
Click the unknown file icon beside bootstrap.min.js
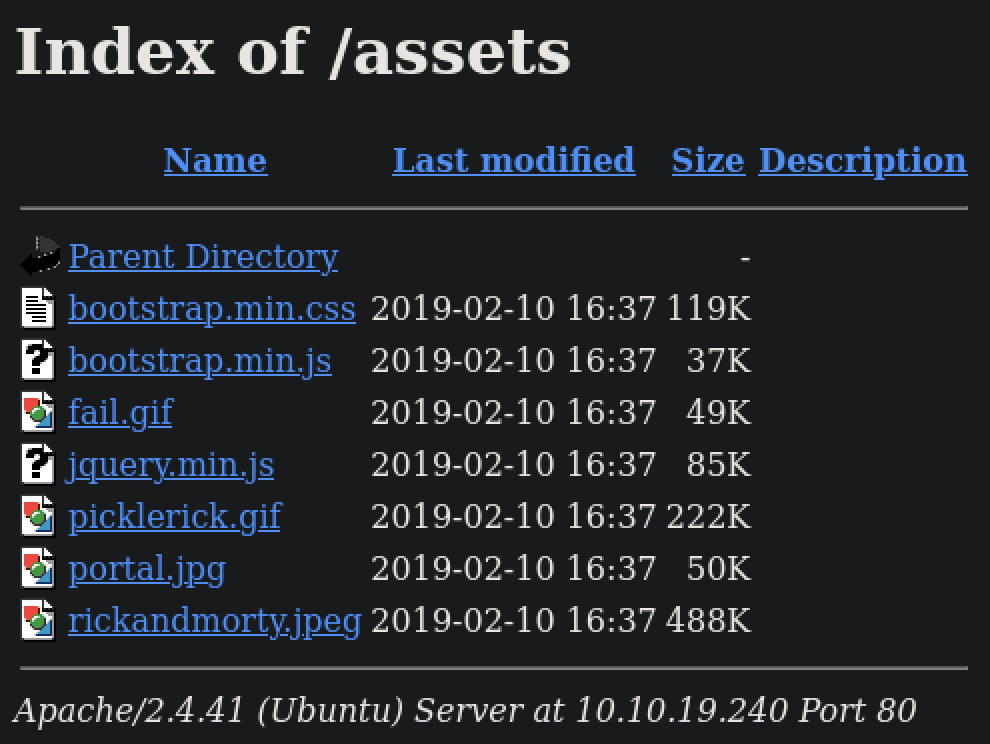point(38,360)
